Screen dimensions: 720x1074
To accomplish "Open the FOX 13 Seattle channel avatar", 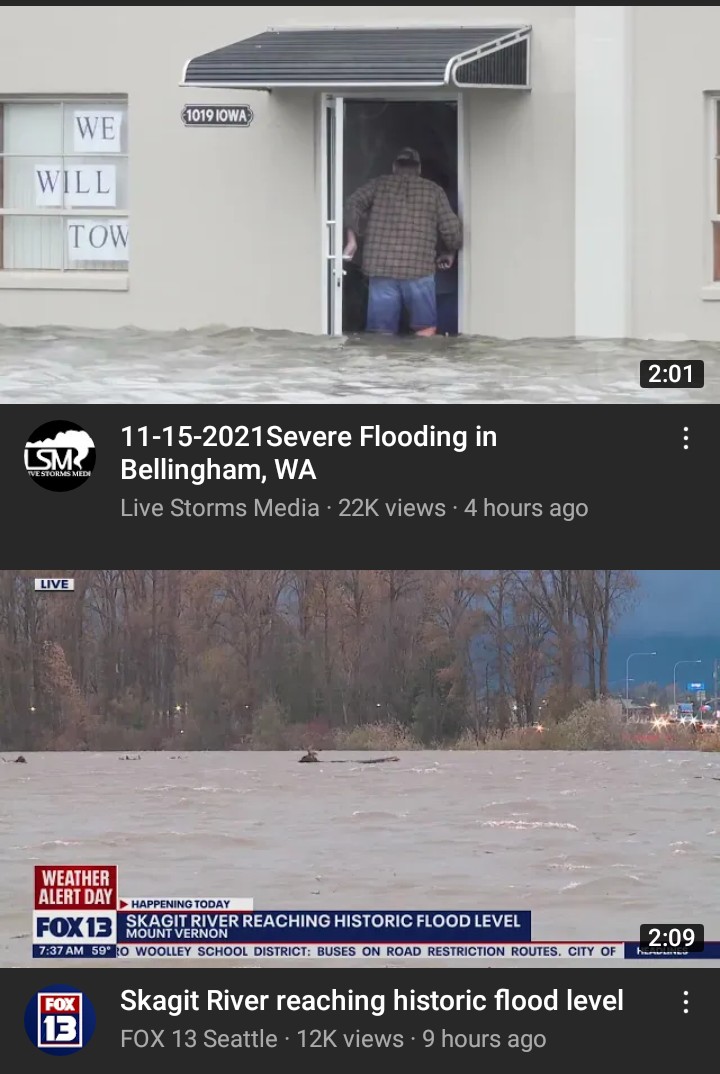I will click(x=60, y=1020).
